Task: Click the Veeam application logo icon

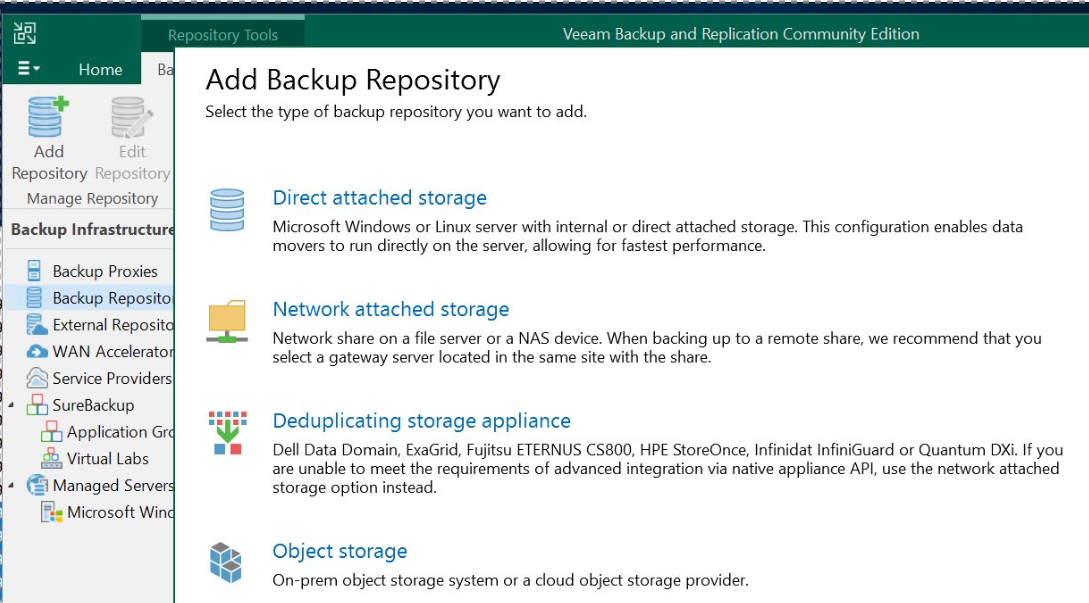Action: click(25, 34)
